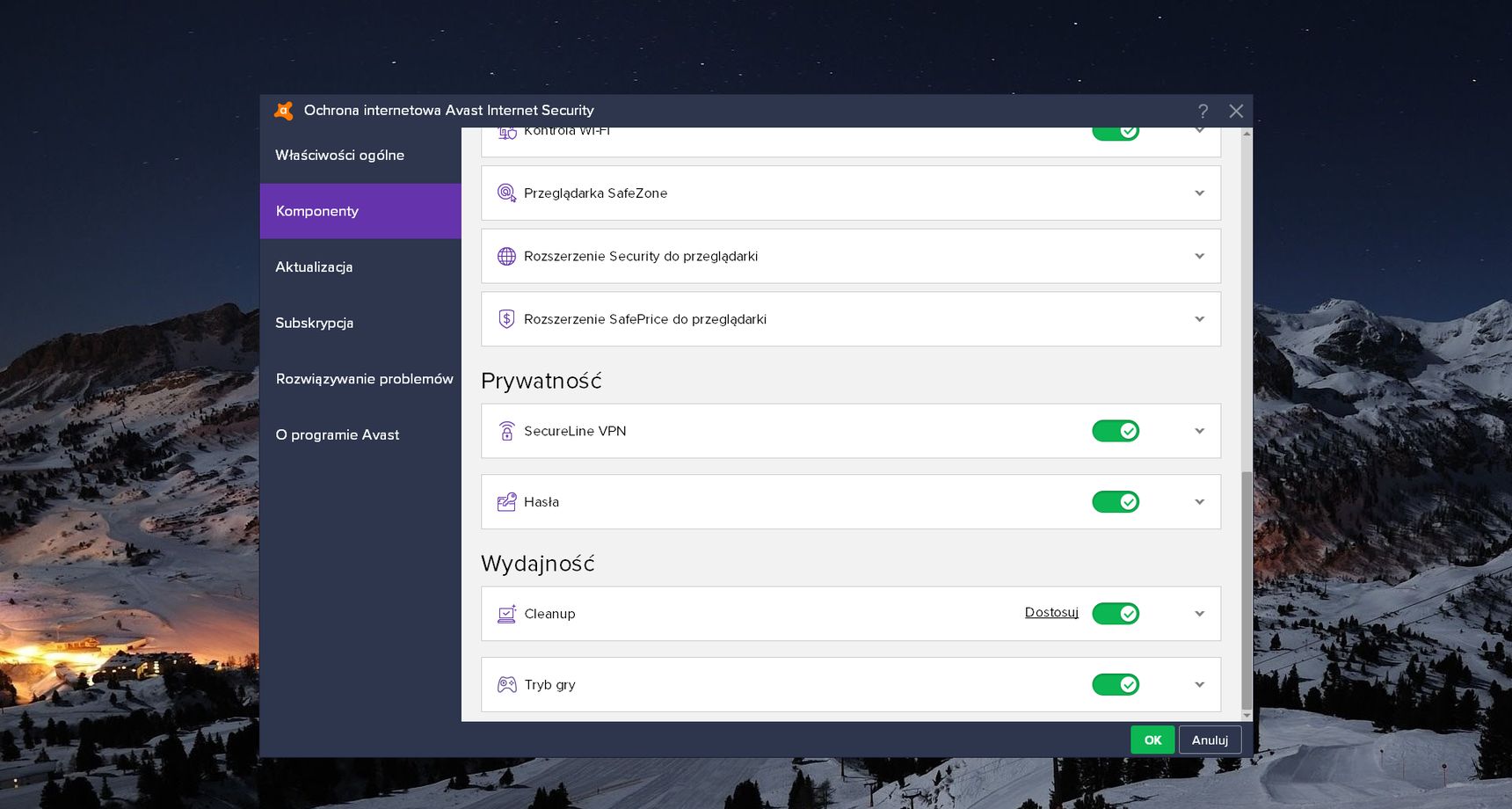This screenshot has width=1512, height=809.
Task: Click the SecureLine VPN lock icon
Action: coord(506,431)
